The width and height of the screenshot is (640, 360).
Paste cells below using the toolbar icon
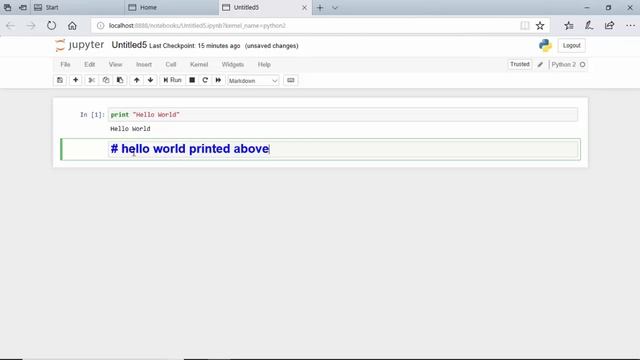pos(120,80)
